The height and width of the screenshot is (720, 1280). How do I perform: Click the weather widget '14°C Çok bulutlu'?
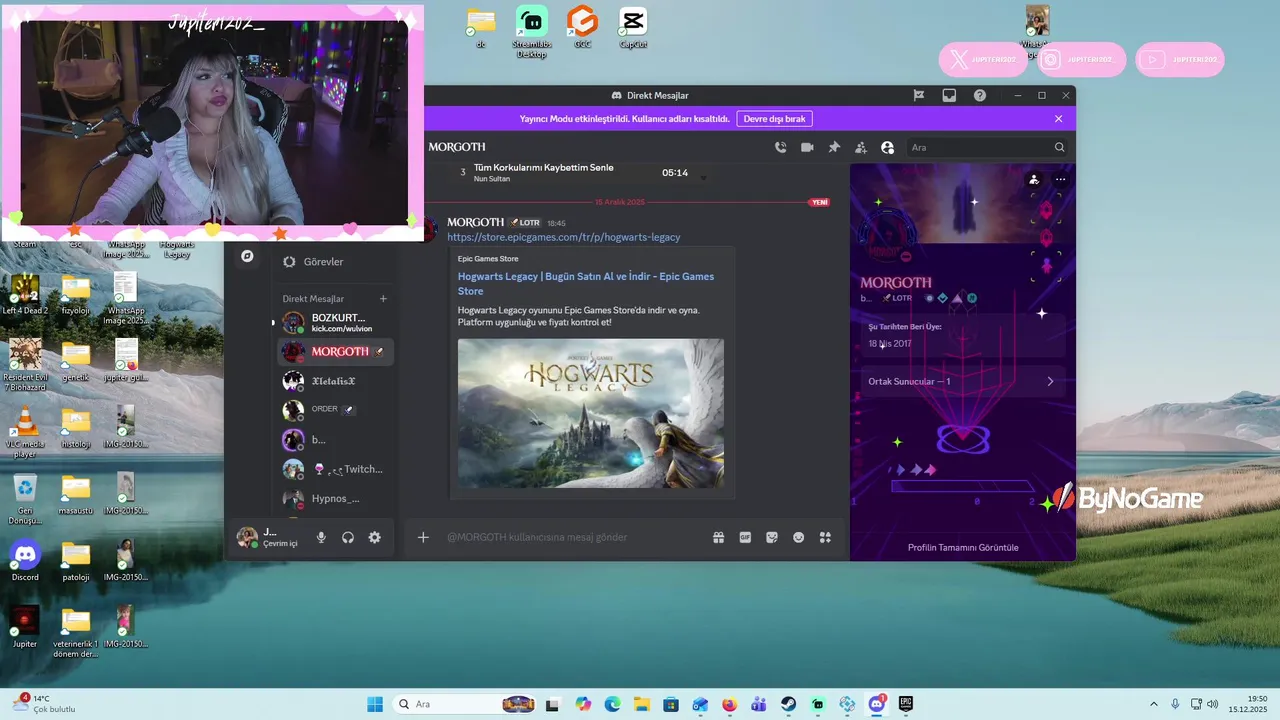pos(45,704)
